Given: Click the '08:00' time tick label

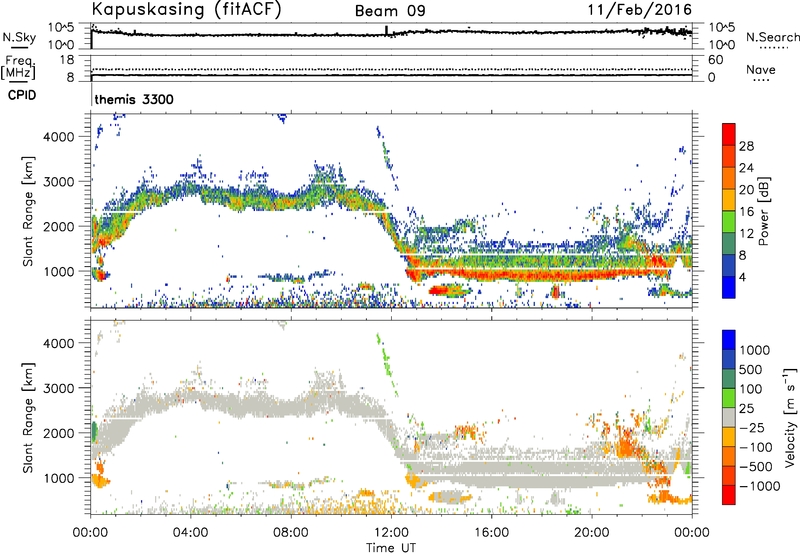Looking at the screenshot, I should [290, 533].
